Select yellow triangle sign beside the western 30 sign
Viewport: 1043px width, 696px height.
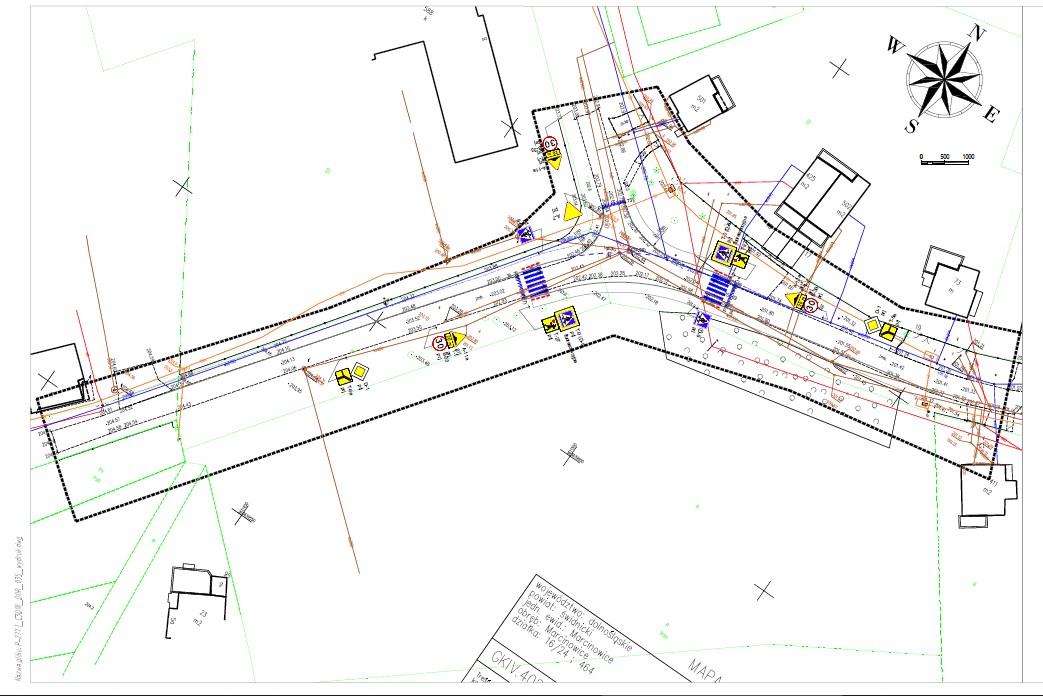pyautogui.click(x=456, y=339)
